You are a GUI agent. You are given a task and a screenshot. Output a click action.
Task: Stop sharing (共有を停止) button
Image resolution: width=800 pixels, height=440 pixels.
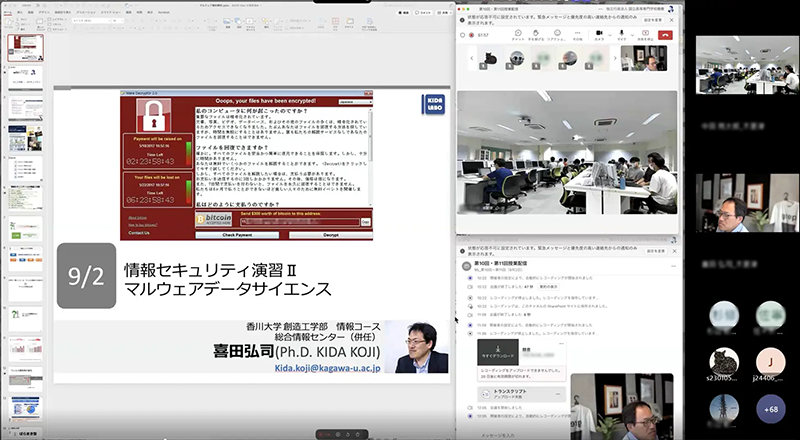[645, 35]
